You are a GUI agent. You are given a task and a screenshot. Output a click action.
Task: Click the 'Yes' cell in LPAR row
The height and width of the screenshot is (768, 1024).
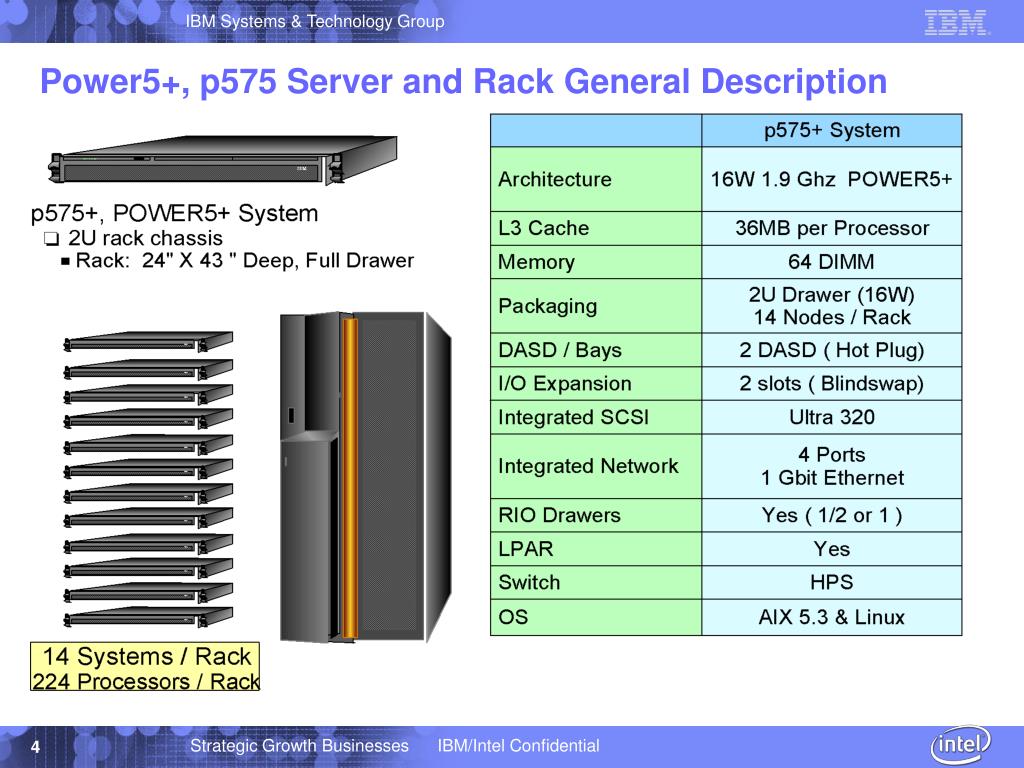tap(832, 549)
